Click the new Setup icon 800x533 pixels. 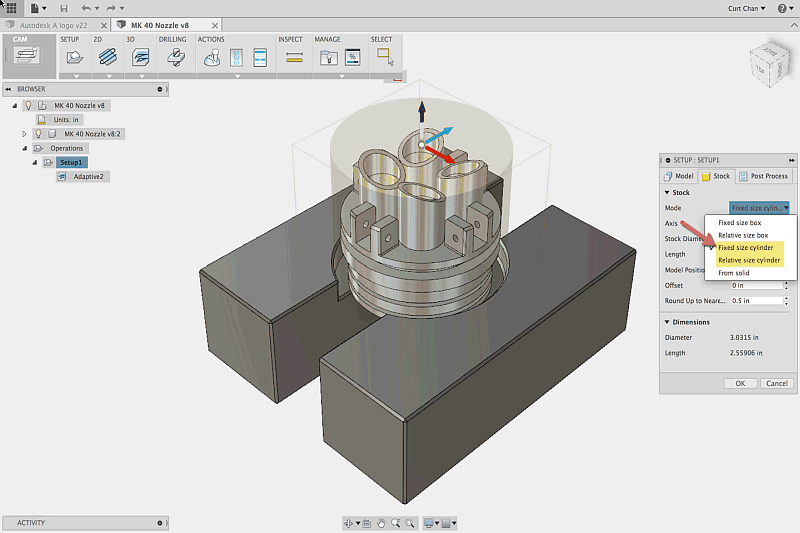75,57
